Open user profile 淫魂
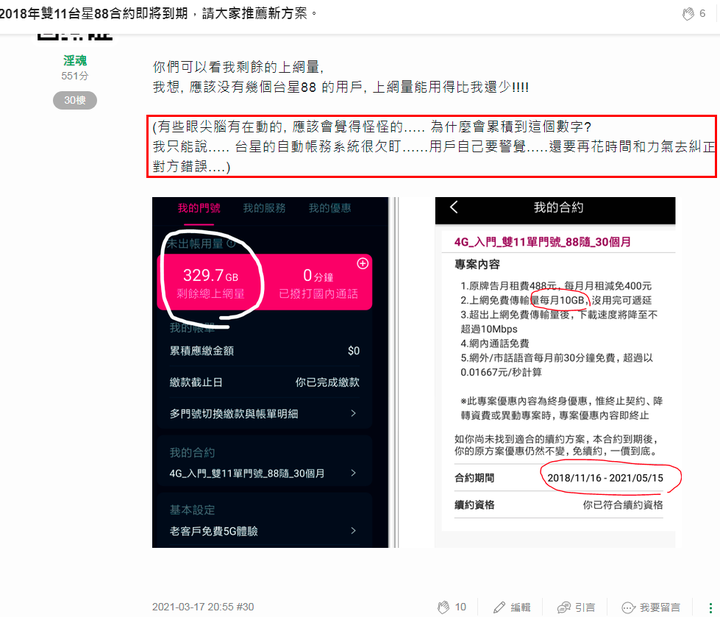 75,61
